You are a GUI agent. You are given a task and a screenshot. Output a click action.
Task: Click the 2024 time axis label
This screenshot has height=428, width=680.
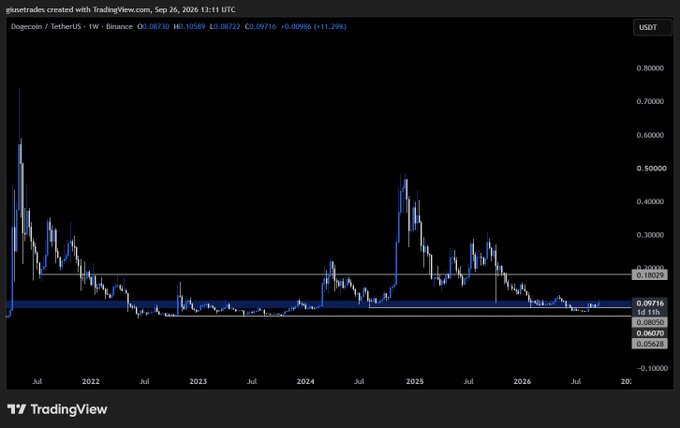[305, 381]
